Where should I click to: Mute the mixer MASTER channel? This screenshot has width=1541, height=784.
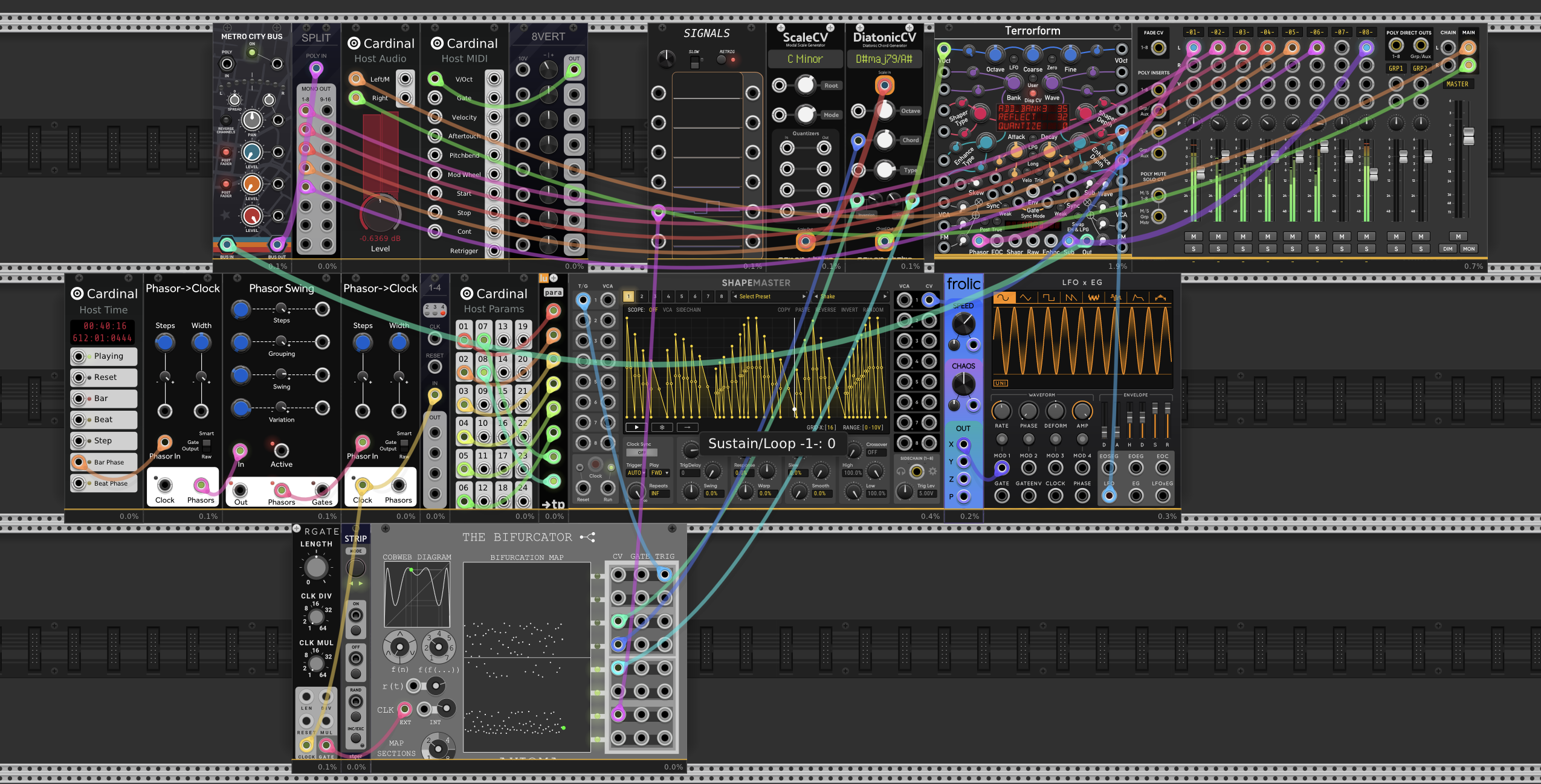click(1458, 237)
